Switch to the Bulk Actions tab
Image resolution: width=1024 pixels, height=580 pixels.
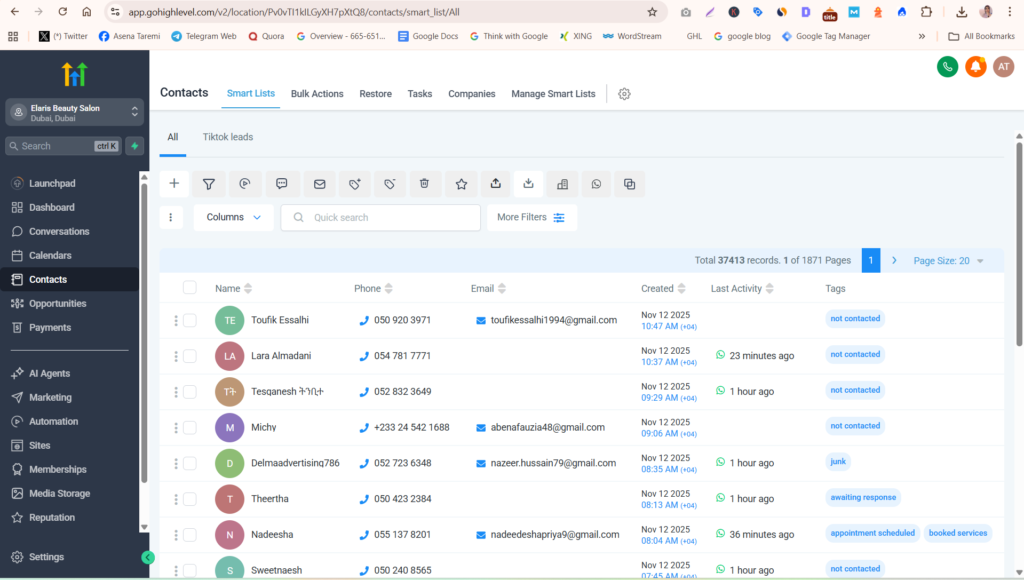pyautogui.click(x=317, y=94)
